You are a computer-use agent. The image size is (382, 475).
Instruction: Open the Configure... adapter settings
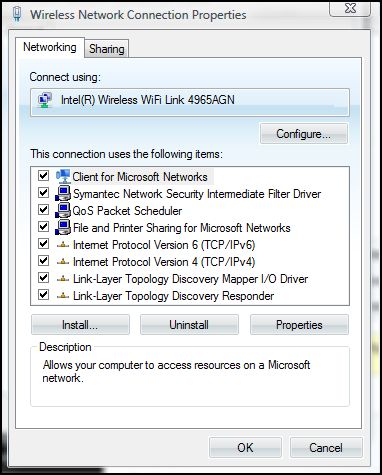coord(304,134)
